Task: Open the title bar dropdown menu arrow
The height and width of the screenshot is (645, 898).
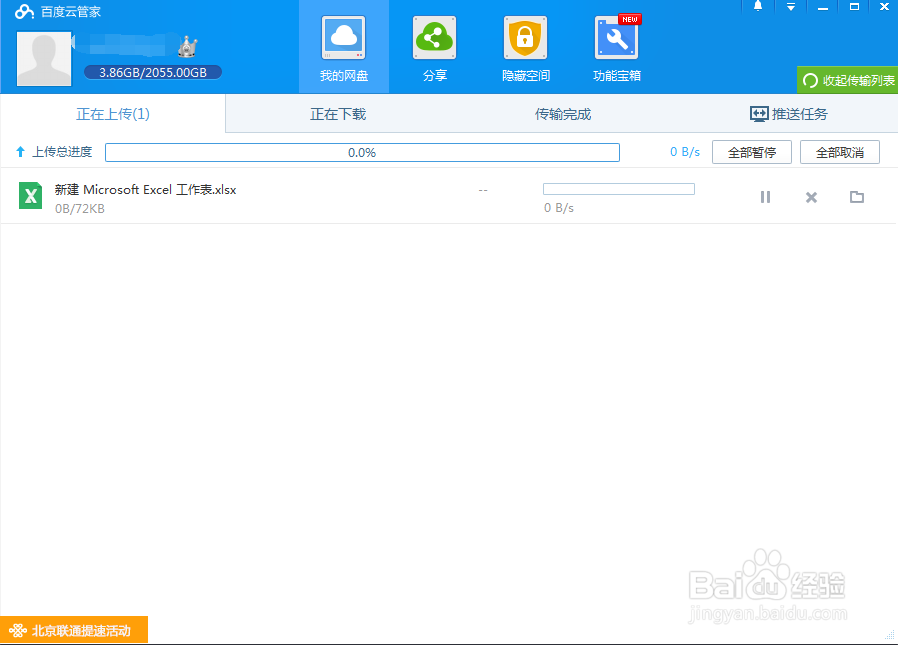Action: pyautogui.click(x=790, y=7)
